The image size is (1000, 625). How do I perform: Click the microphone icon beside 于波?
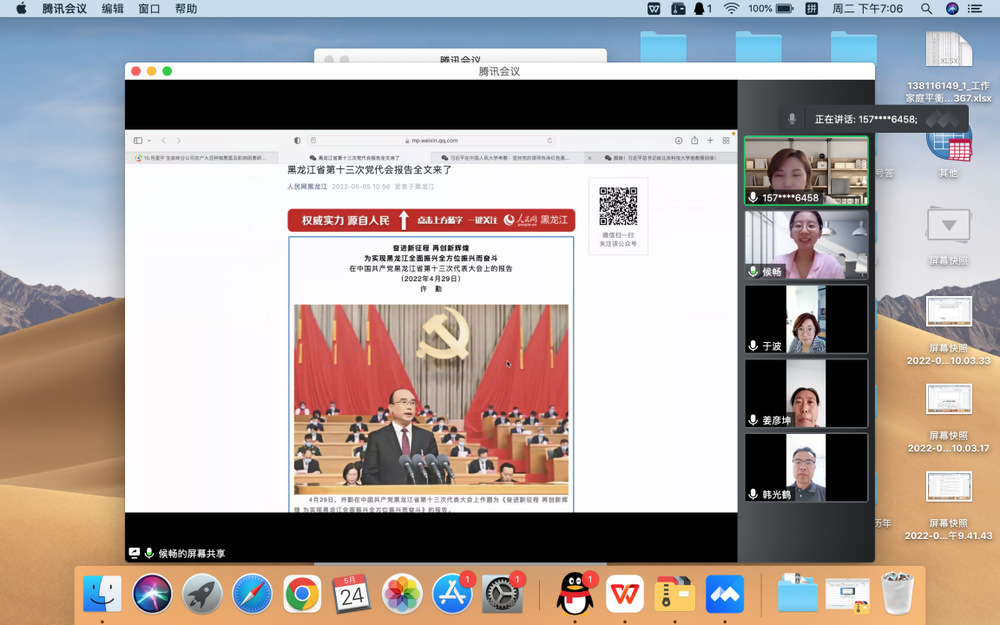tap(753, 346)
